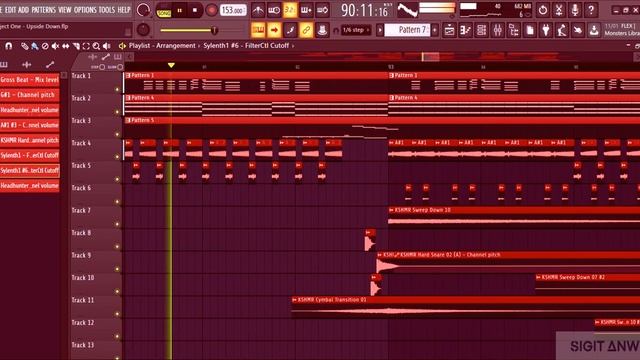Click Sylenth1 #6 - FilterCtl Cutoff breadcrumb
Viewport: 640px width, 360px height.
click(x=246, y=46)
